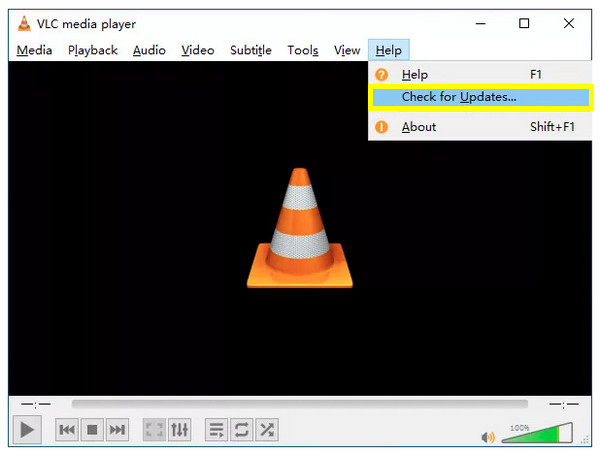
Task: Click the VLC cone in video area
Action: click(x=300, y=228)
